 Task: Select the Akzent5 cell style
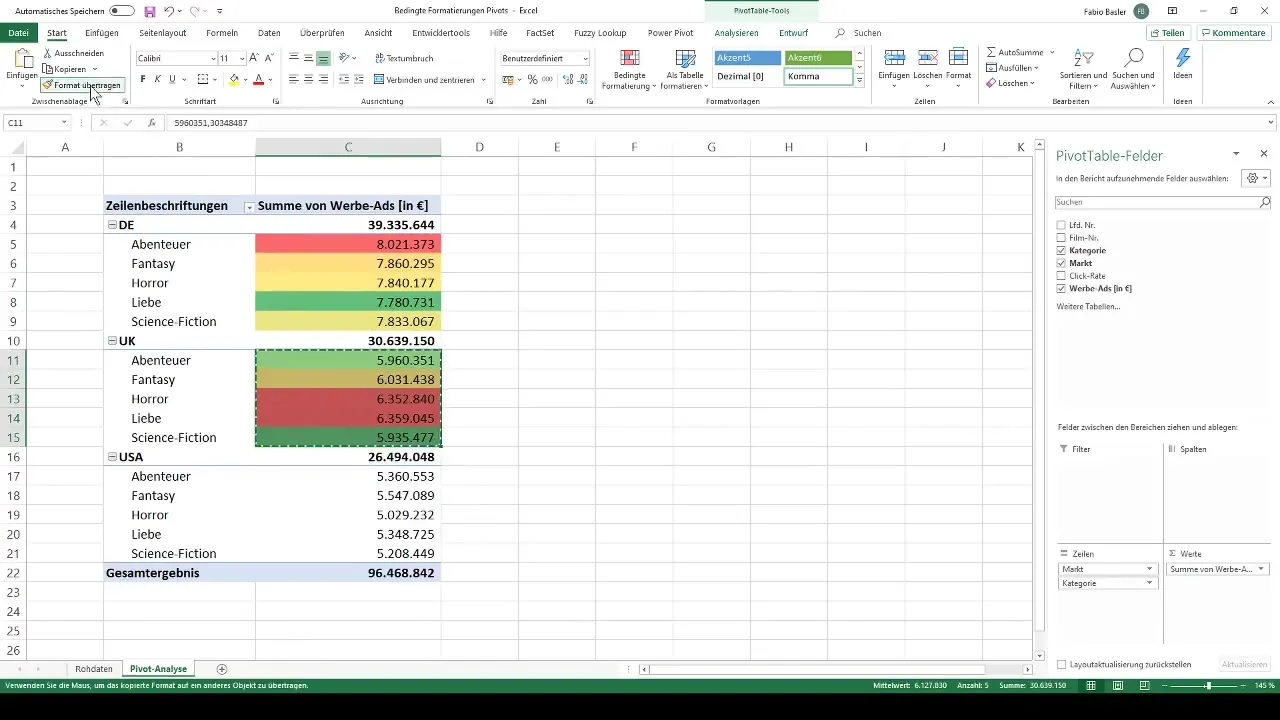coord(747,58)
